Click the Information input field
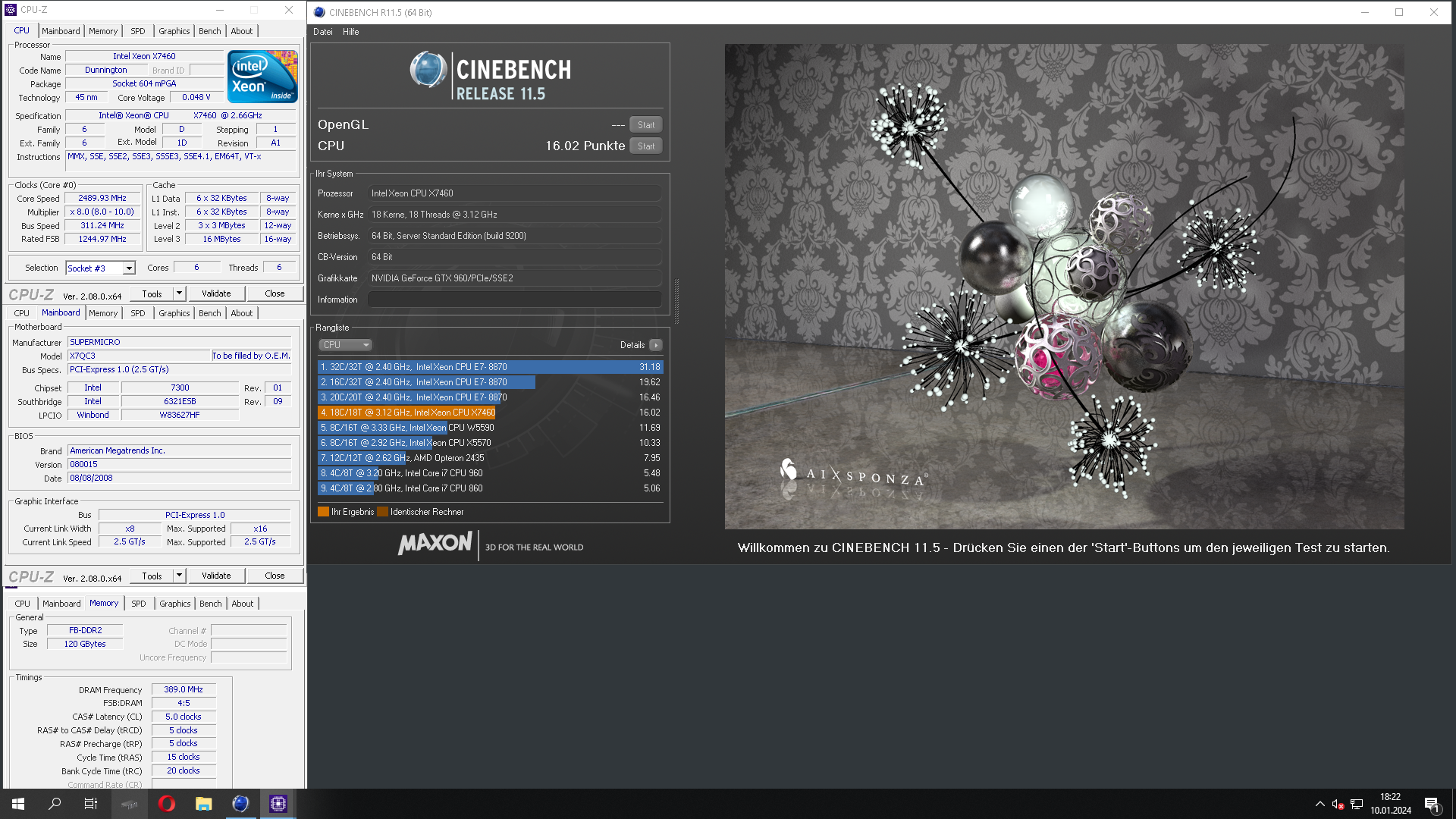 [515, 300]
